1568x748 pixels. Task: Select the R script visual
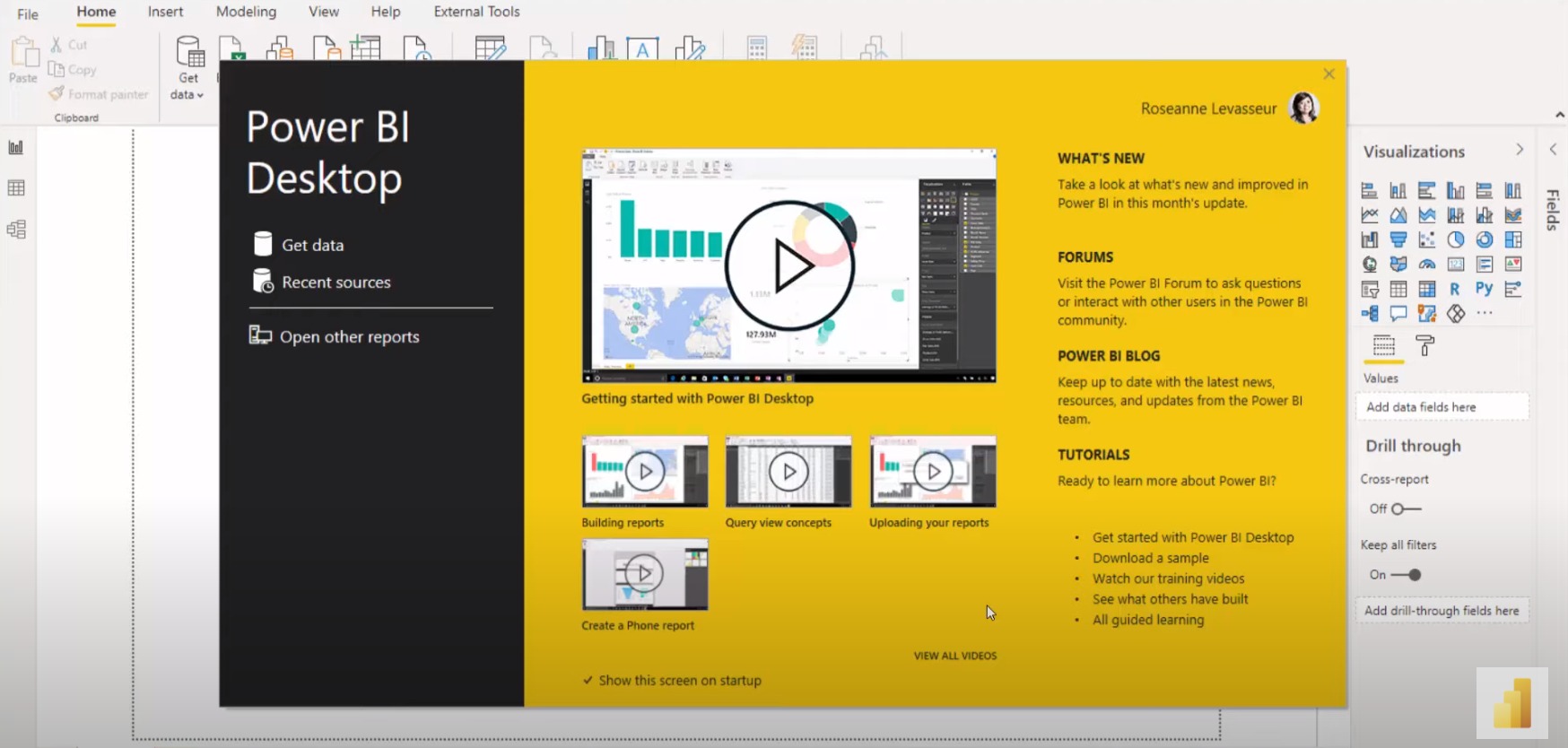(1455, 289)
